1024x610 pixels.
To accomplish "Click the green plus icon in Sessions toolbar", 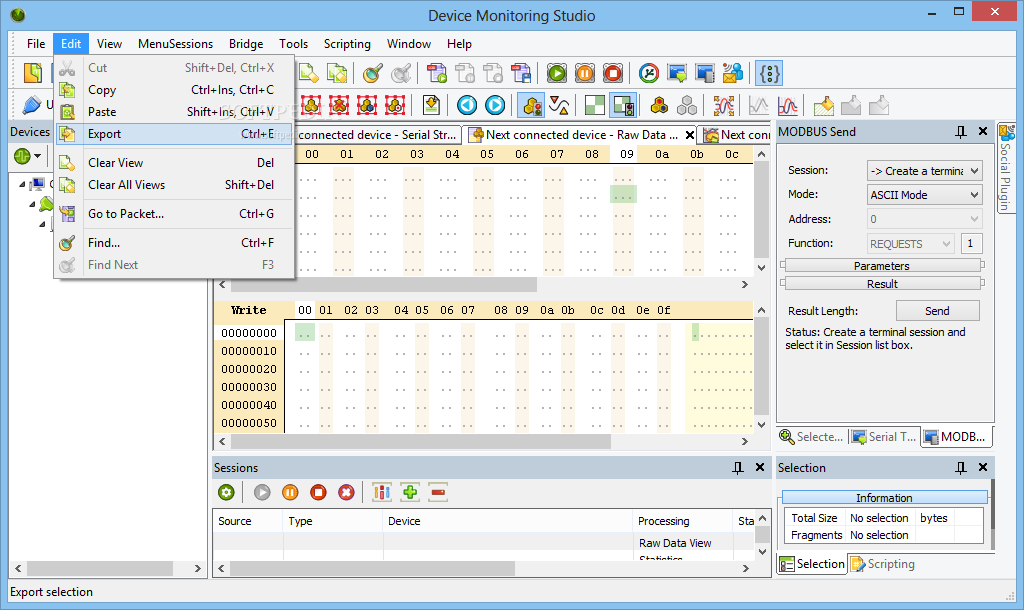I will coord(410,492).
